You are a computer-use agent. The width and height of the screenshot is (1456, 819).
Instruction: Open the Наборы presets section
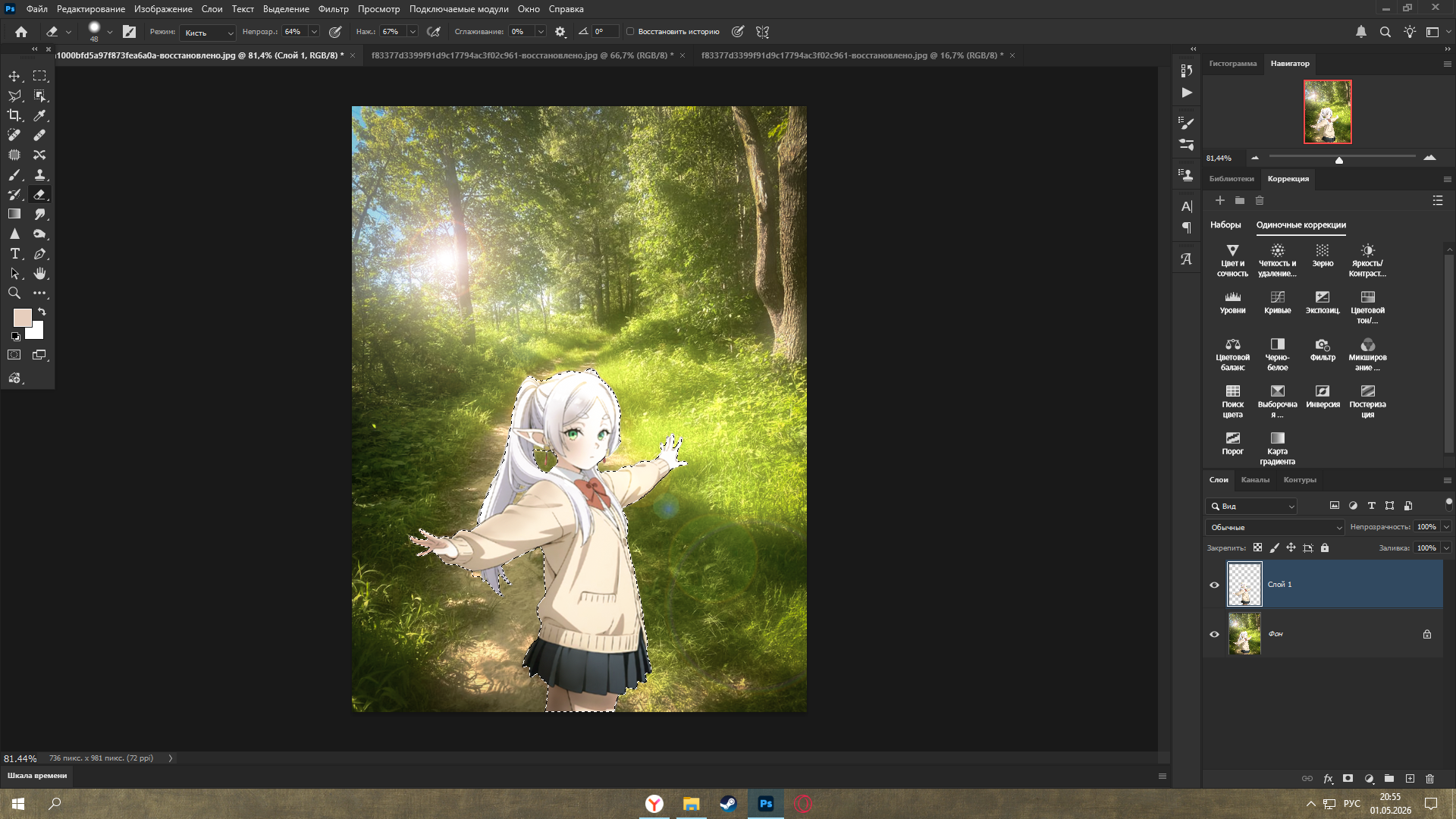(1225, 225)
